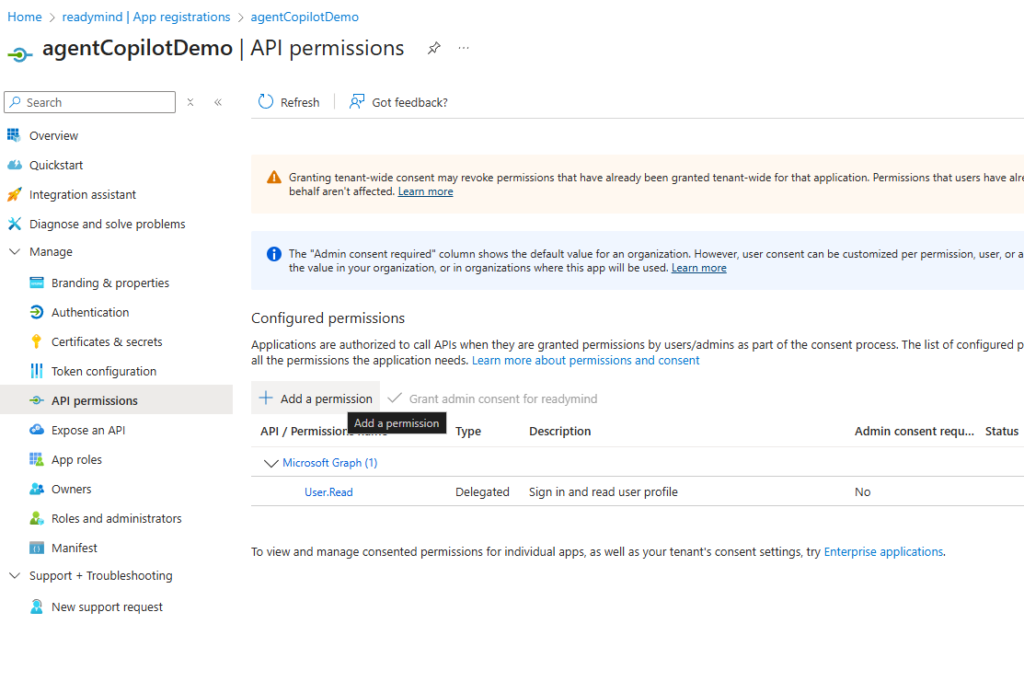The height and width of the screenshot is (693, 1024).
Task: Open the ellipsis more options menu
Action: click(x=464, y=48)
